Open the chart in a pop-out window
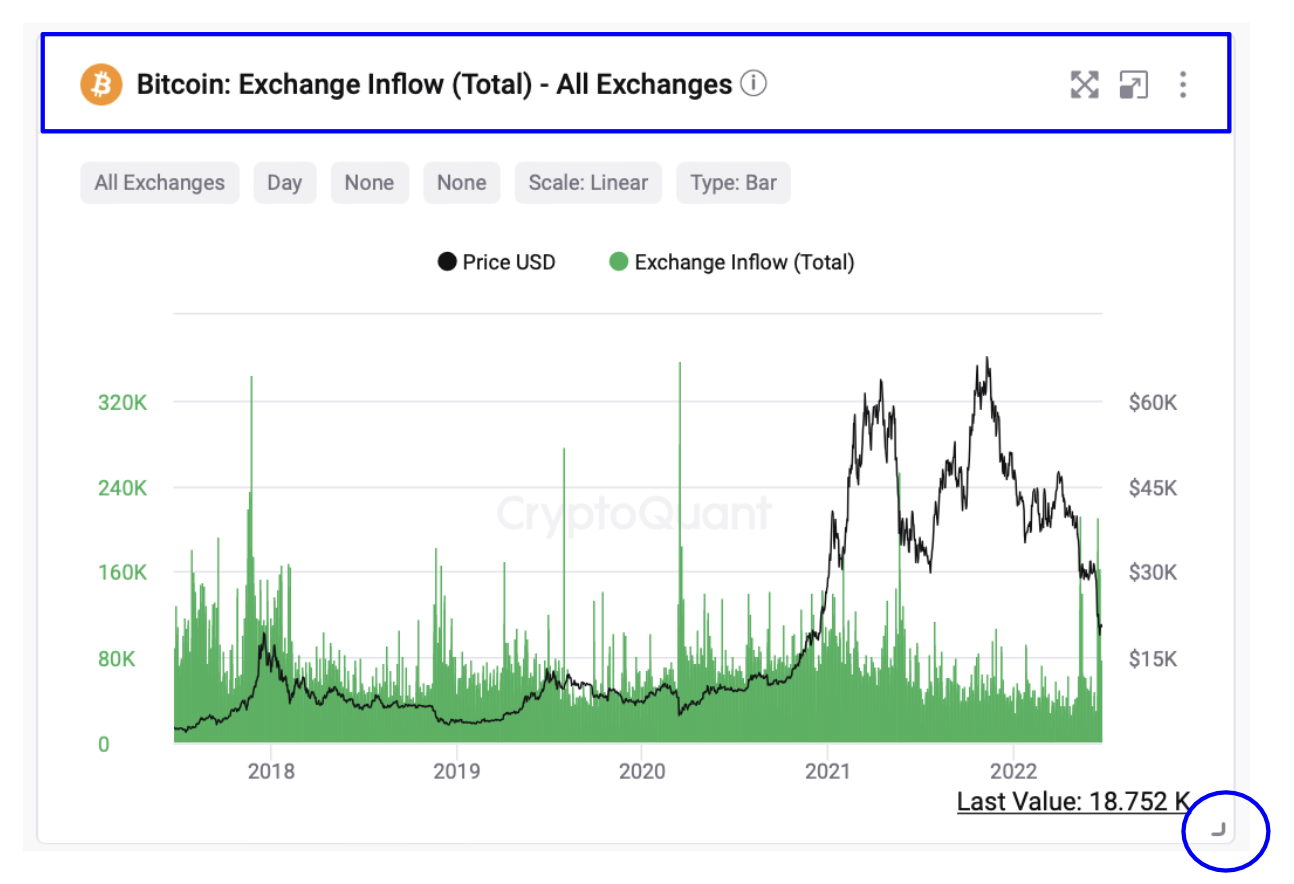Screen dimensions: 1294x884 1133,85
